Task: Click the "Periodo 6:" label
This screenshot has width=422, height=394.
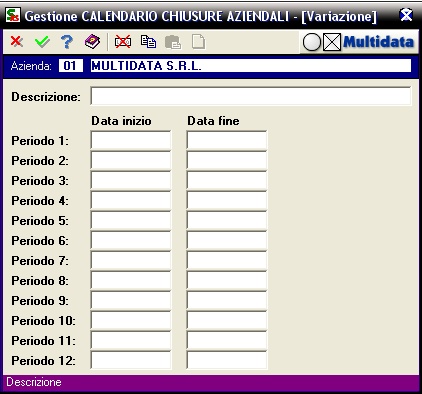Action: [x=40, y=241]
